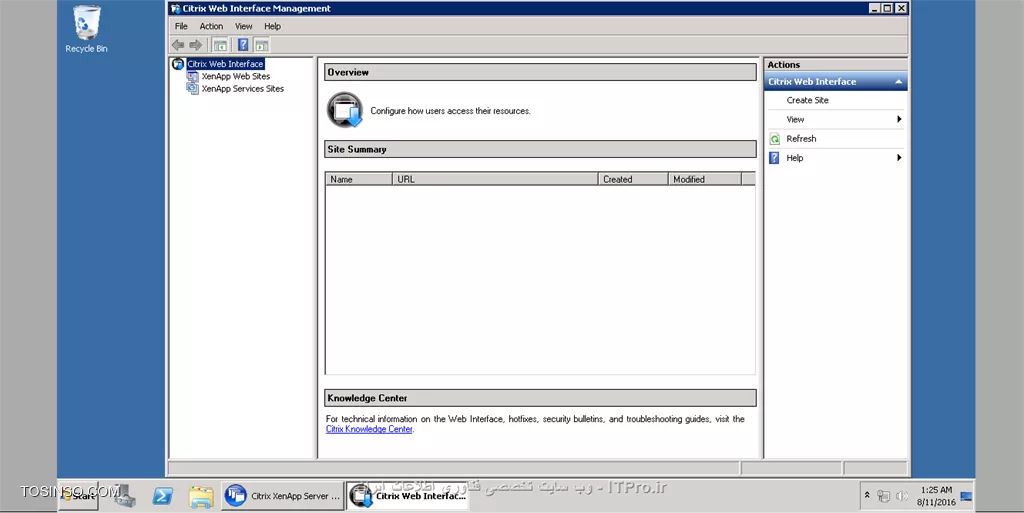Open the Citrix Knowledge Center link
The image size is (1024, 513).
pyautogui.click(x=369, y=429)
